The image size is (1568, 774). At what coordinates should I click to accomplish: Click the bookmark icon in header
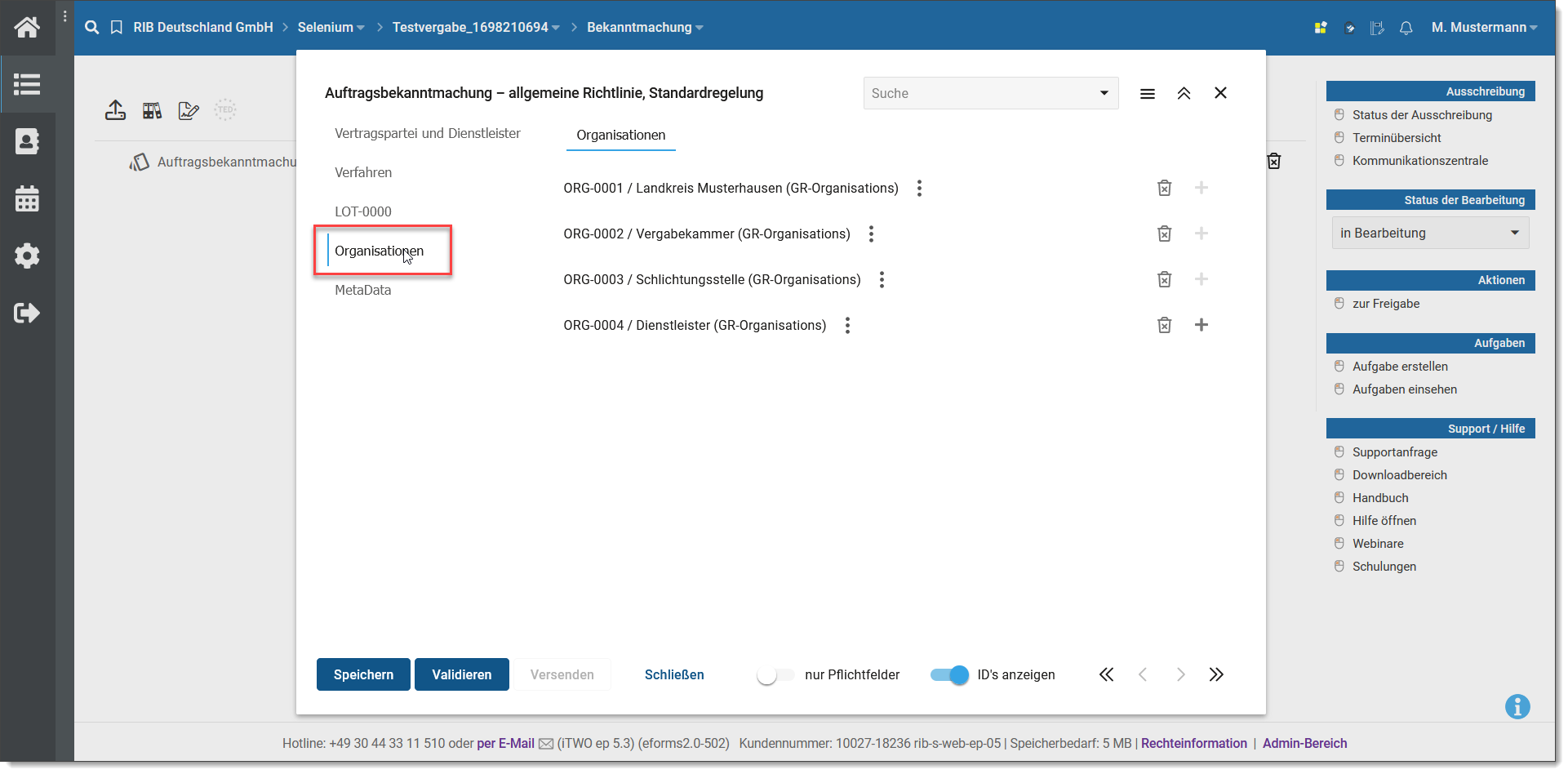click(x=117, y=28)
